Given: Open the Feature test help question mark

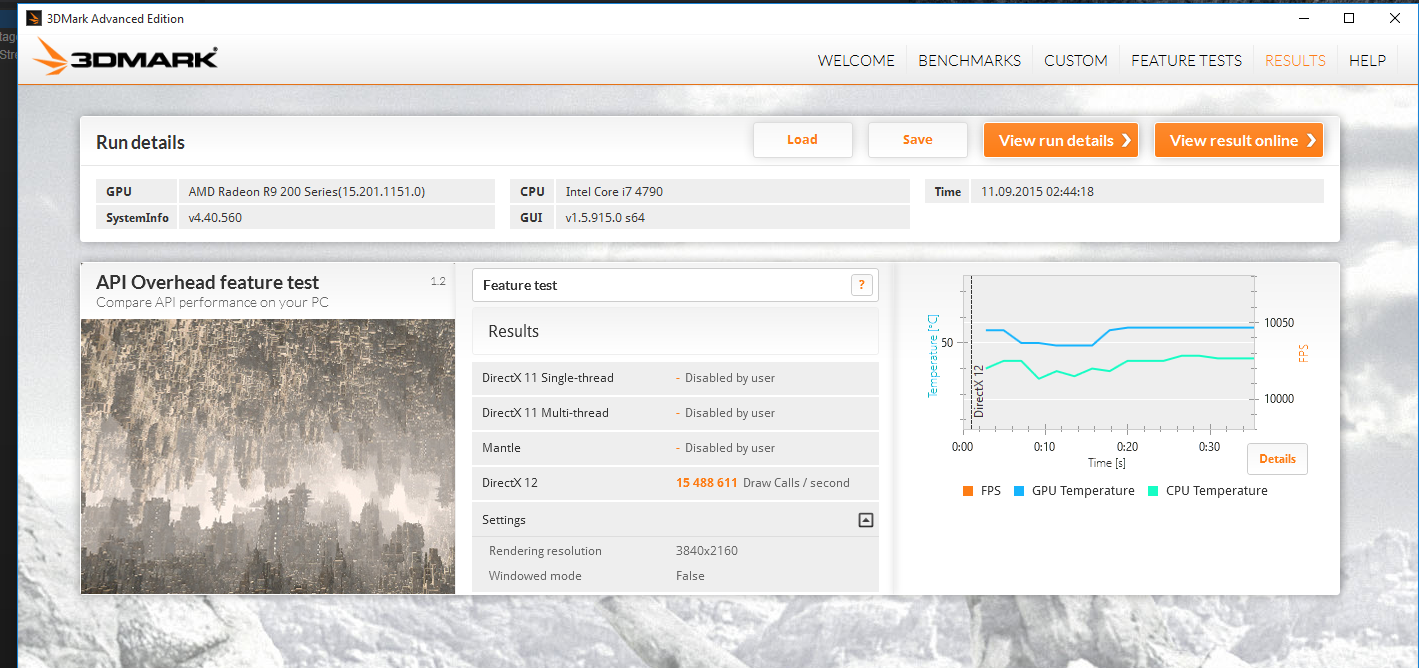Looking at the screenshot, I should click(x=861, y=285).
